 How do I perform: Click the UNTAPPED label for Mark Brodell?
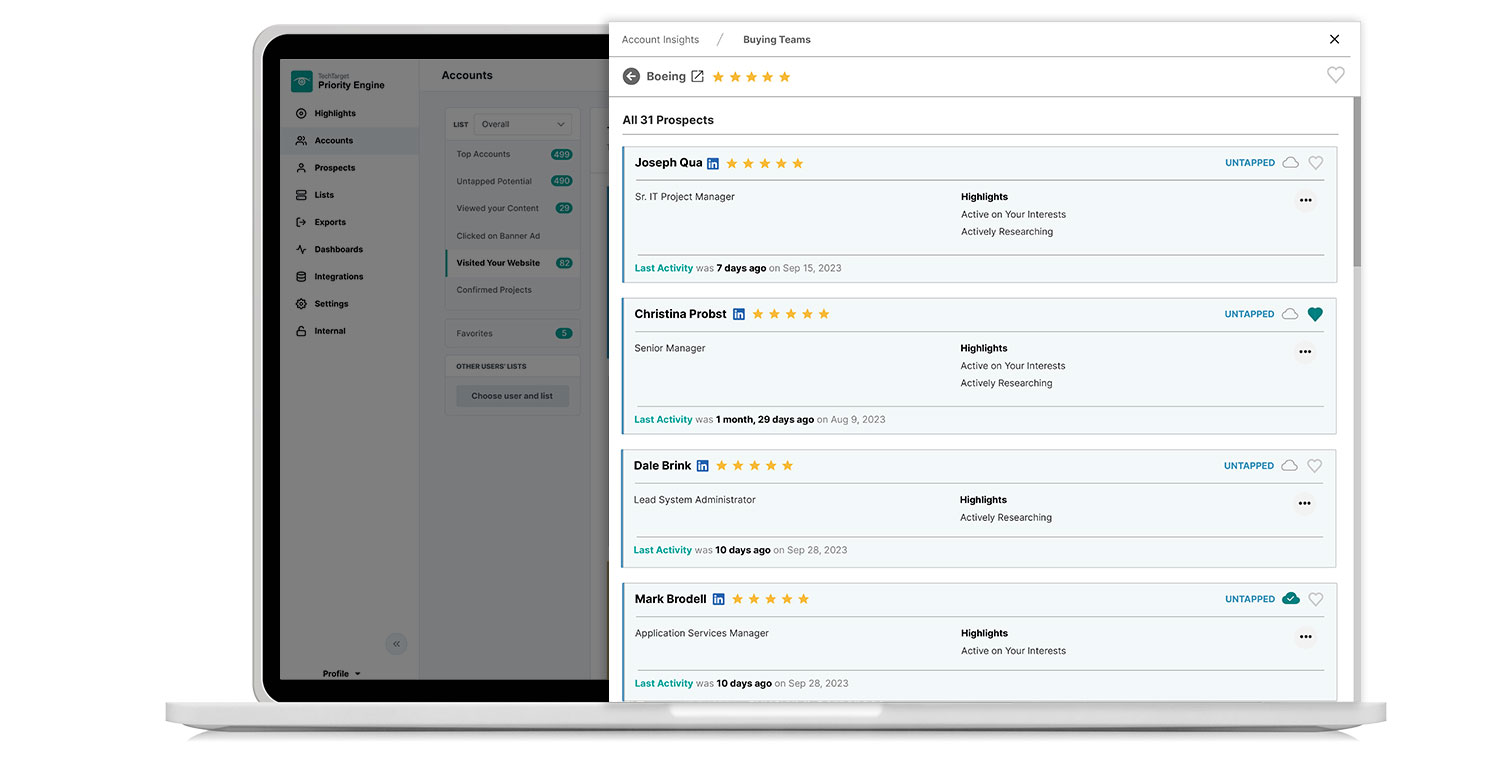[1250, 599]
